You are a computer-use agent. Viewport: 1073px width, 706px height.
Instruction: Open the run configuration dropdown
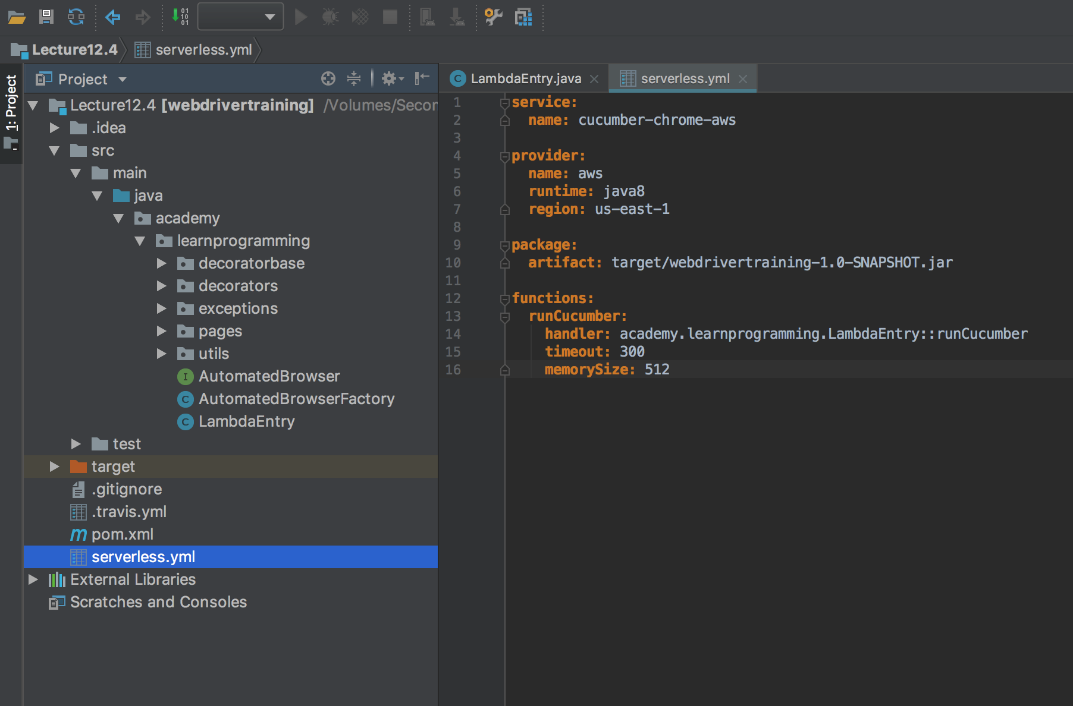(240, 16)
